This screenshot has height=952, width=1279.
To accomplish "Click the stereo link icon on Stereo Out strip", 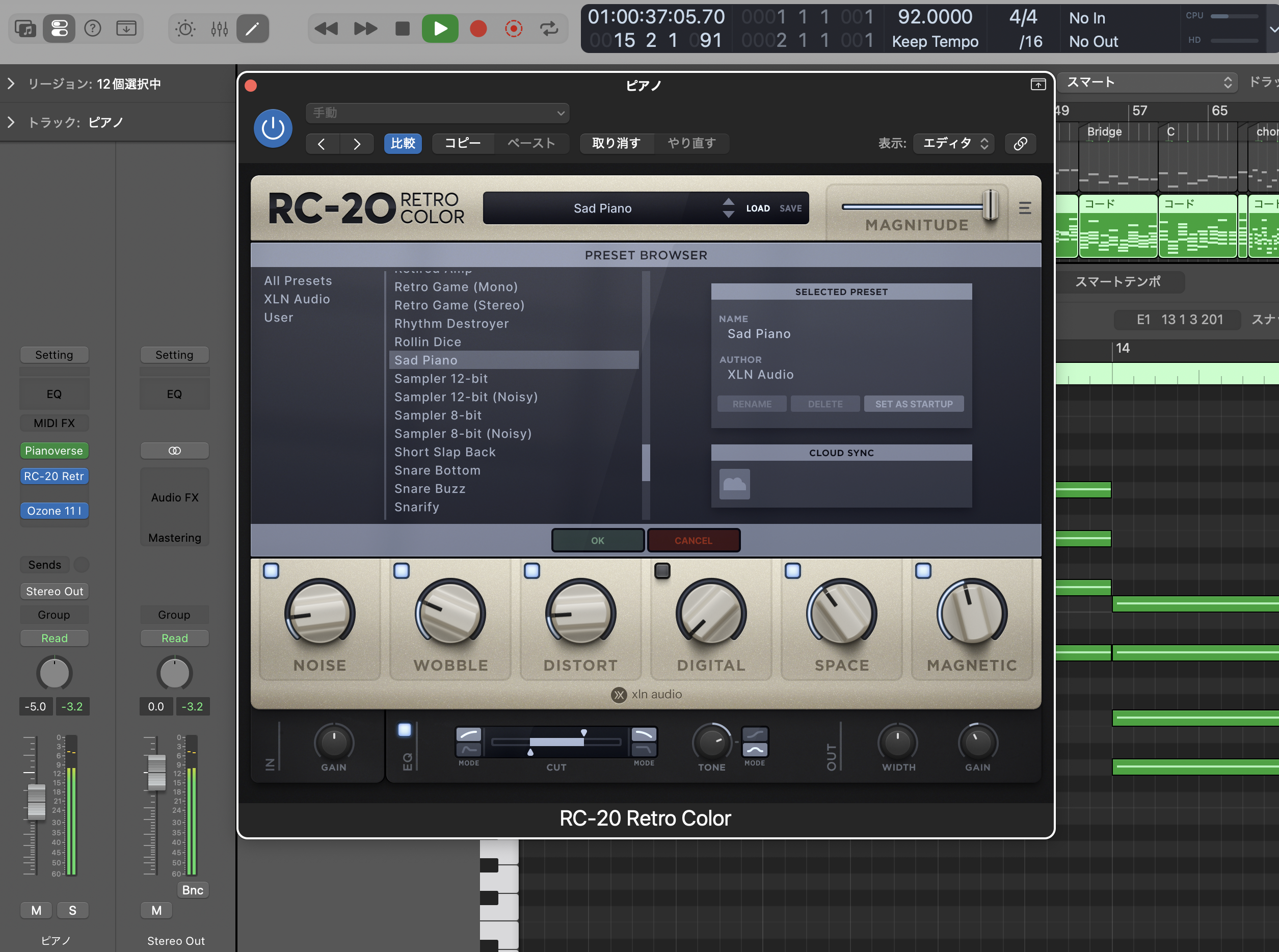I will tap(175, 451).
